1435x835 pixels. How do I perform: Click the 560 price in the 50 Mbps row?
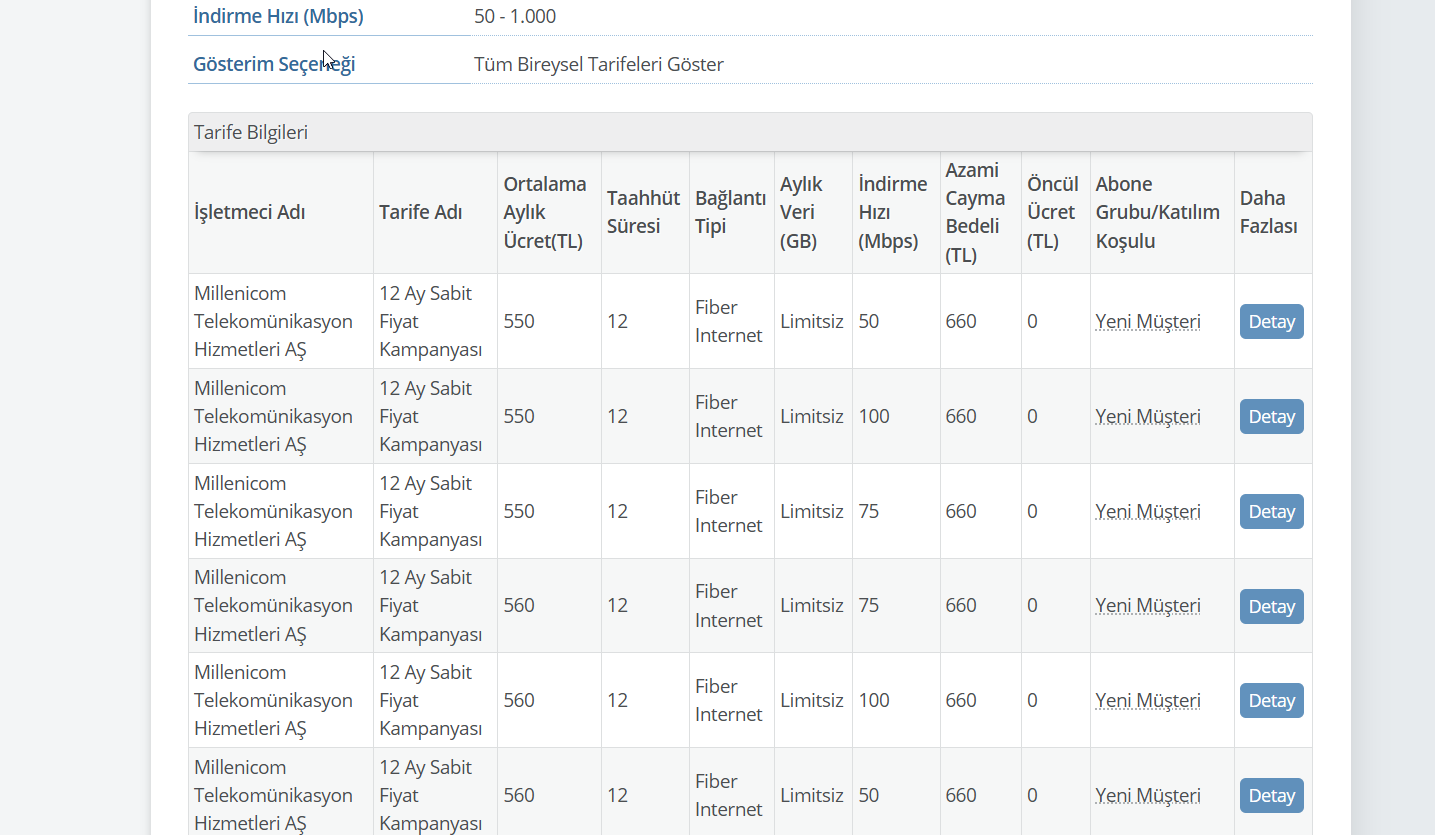point(519,795)
